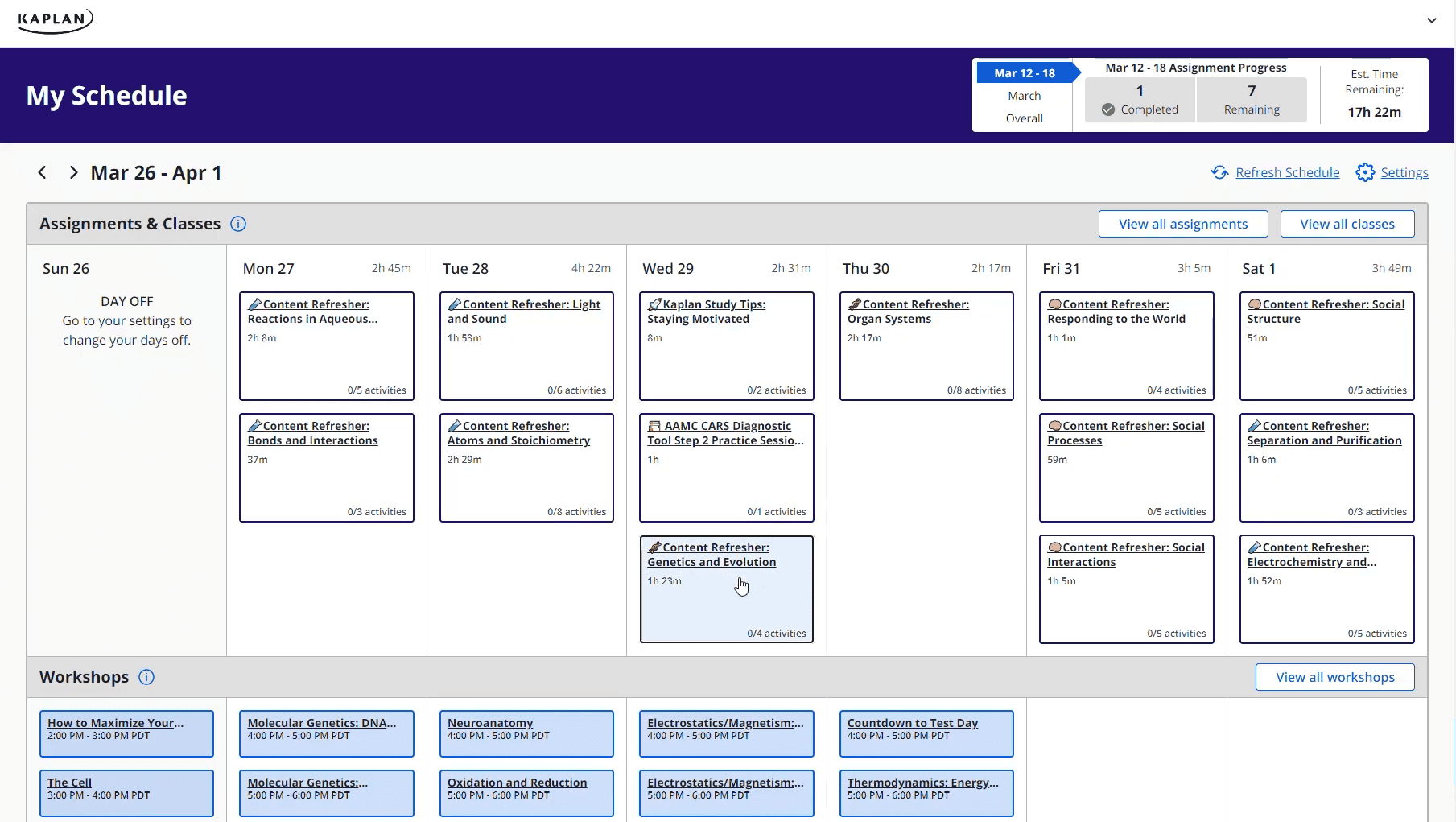Click the info icon beside Workshops
This screenshot has width=1456, height=822.
point(146,677)
